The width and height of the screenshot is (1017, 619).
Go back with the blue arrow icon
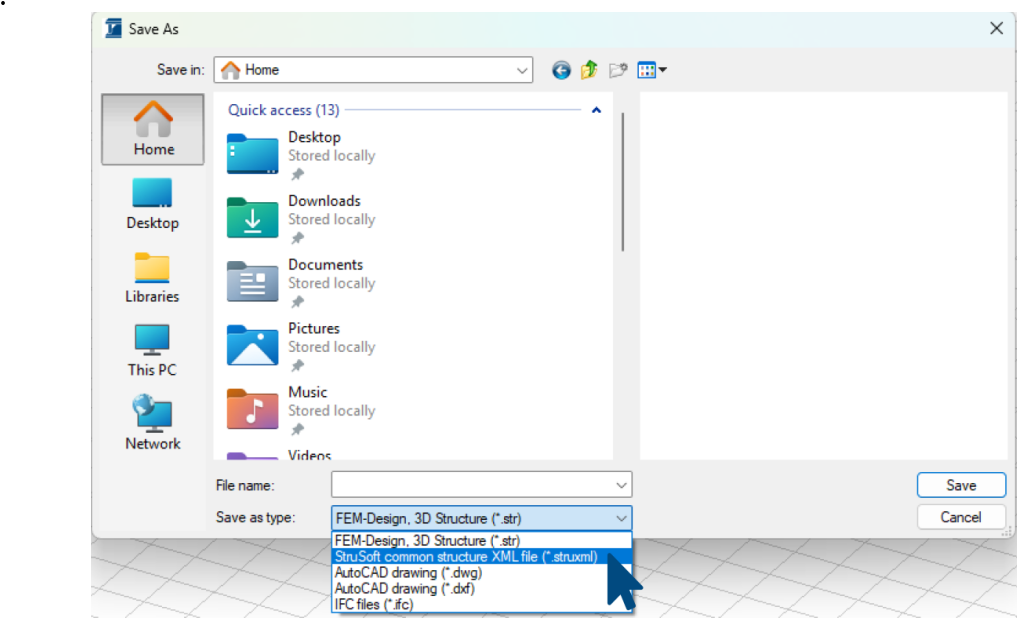pos(561,70)
